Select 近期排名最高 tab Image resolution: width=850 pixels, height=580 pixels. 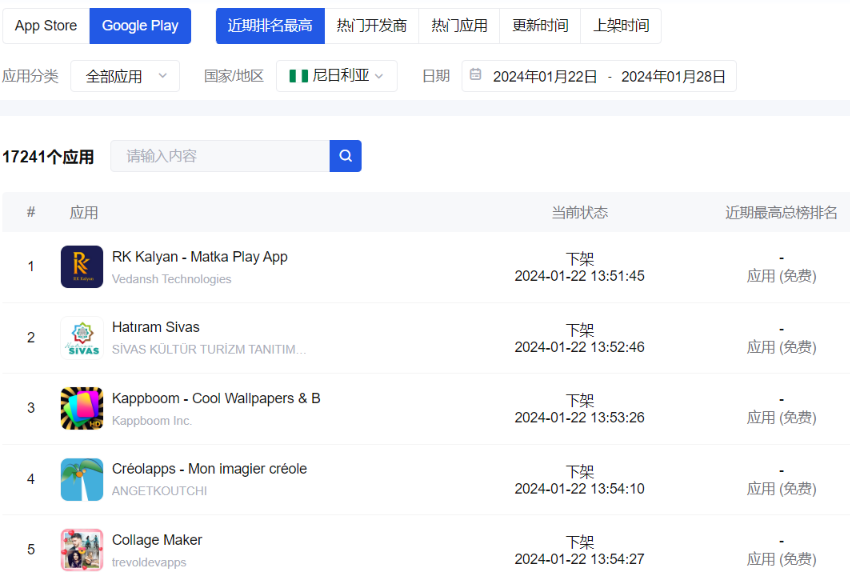(x=270, y=25)
